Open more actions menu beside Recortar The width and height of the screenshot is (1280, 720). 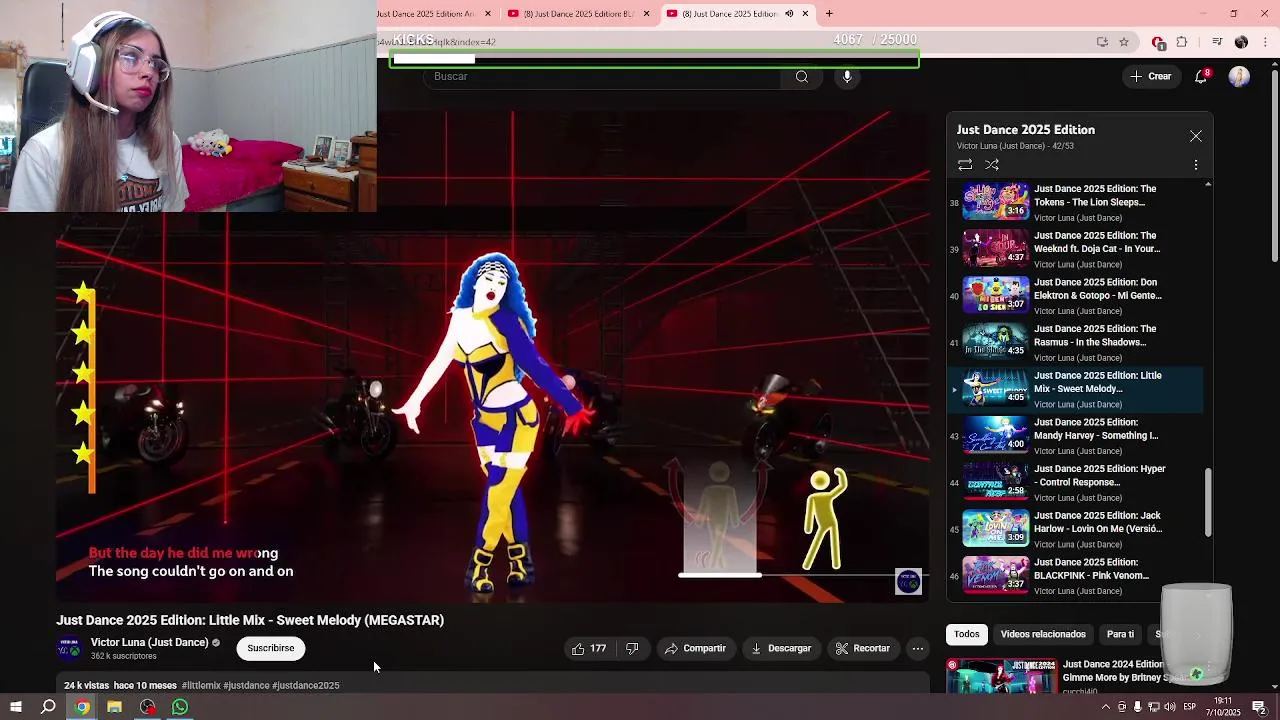point(917,648)
